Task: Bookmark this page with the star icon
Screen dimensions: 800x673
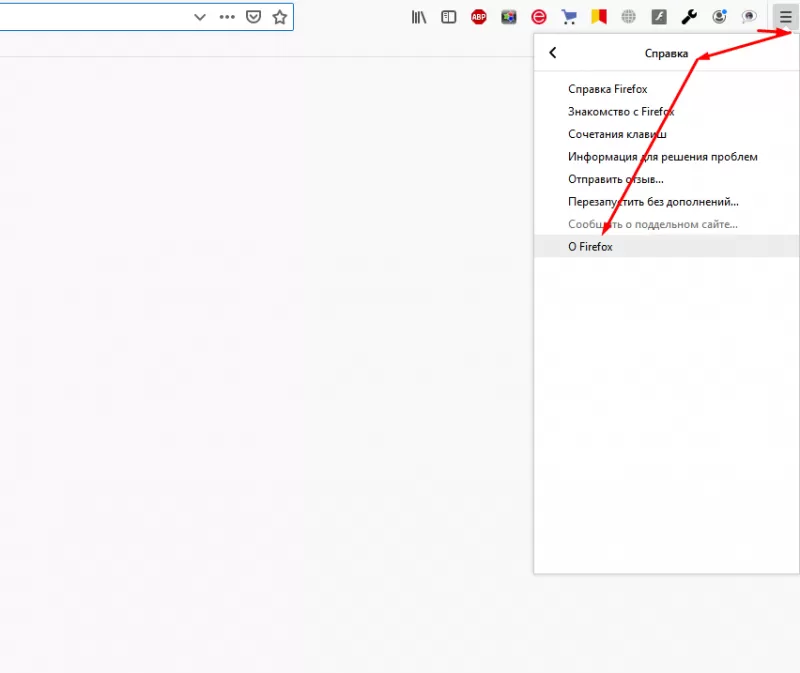Action: [x=278, y=17]
